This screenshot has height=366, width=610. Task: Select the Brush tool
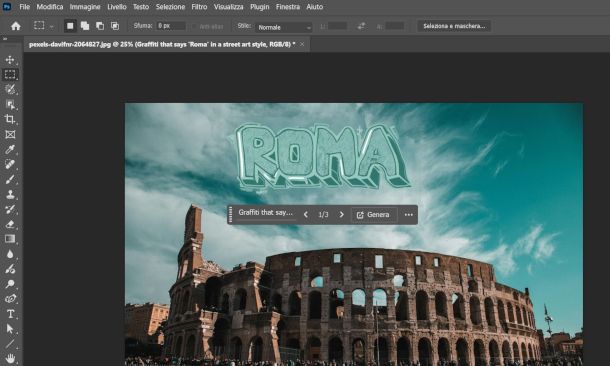(10, 179)
